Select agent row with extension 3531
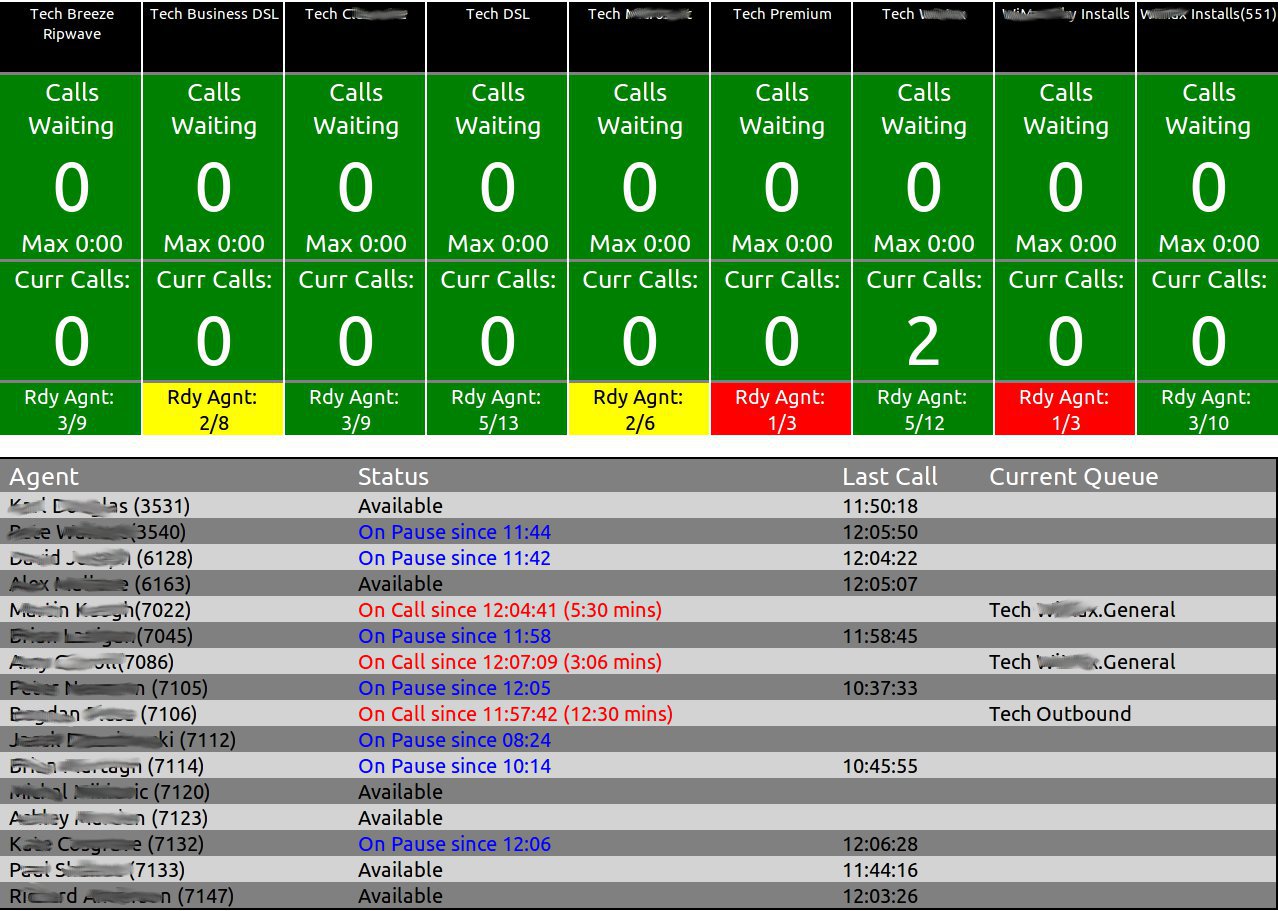 pyautogui.click(x=640, y=506)
